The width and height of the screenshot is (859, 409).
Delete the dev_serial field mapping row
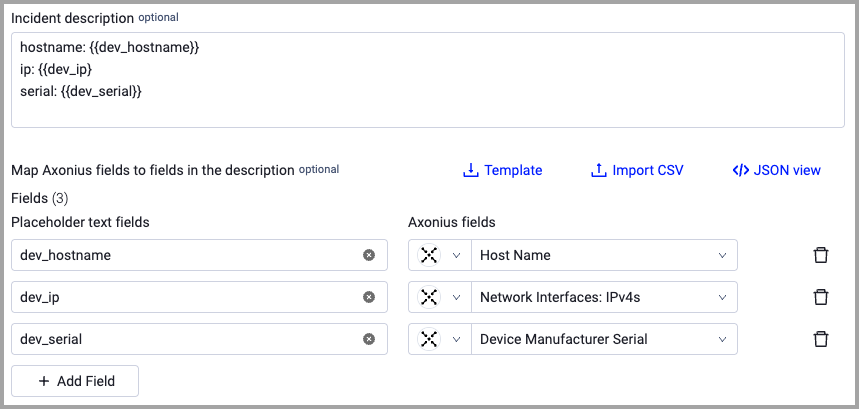click(820, 339)
